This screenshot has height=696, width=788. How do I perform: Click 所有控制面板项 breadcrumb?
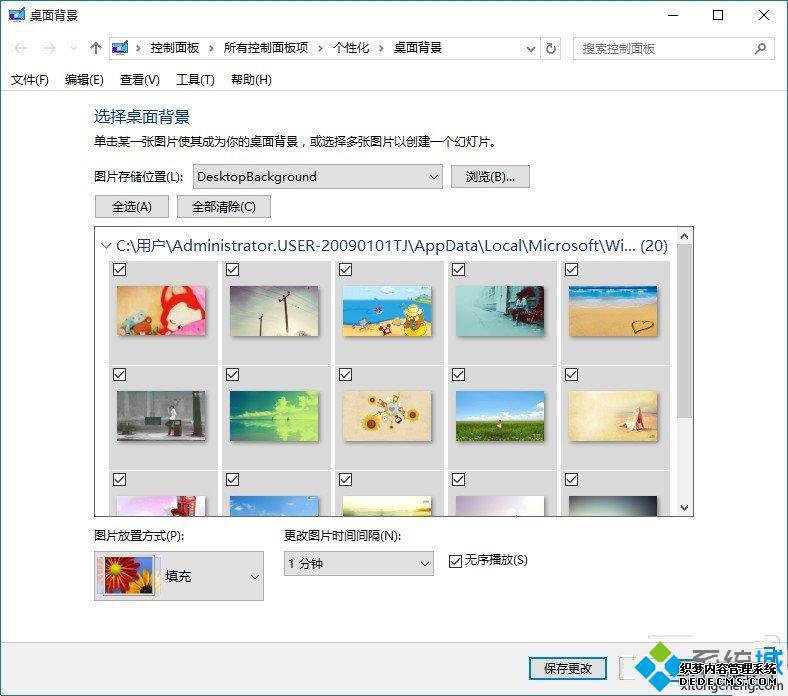pyautogui.click(x=266, y=48)
